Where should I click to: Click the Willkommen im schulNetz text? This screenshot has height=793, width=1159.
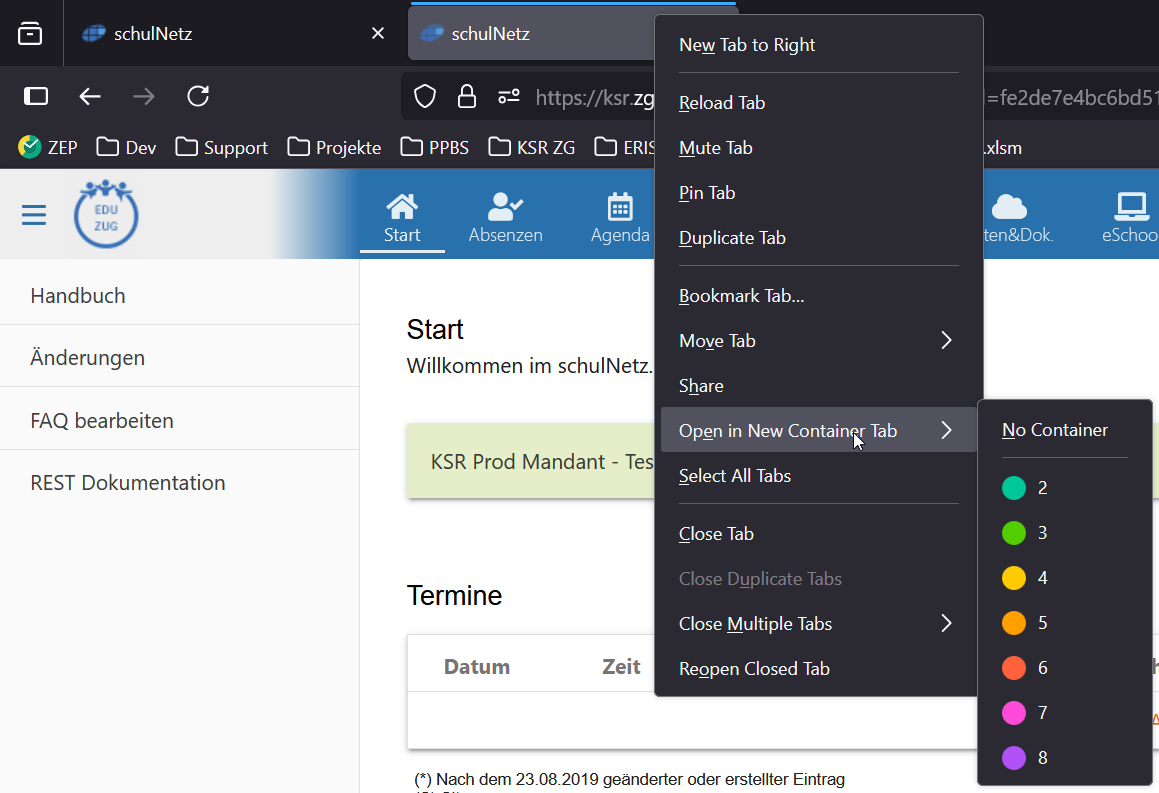click(x=530, y=366)
